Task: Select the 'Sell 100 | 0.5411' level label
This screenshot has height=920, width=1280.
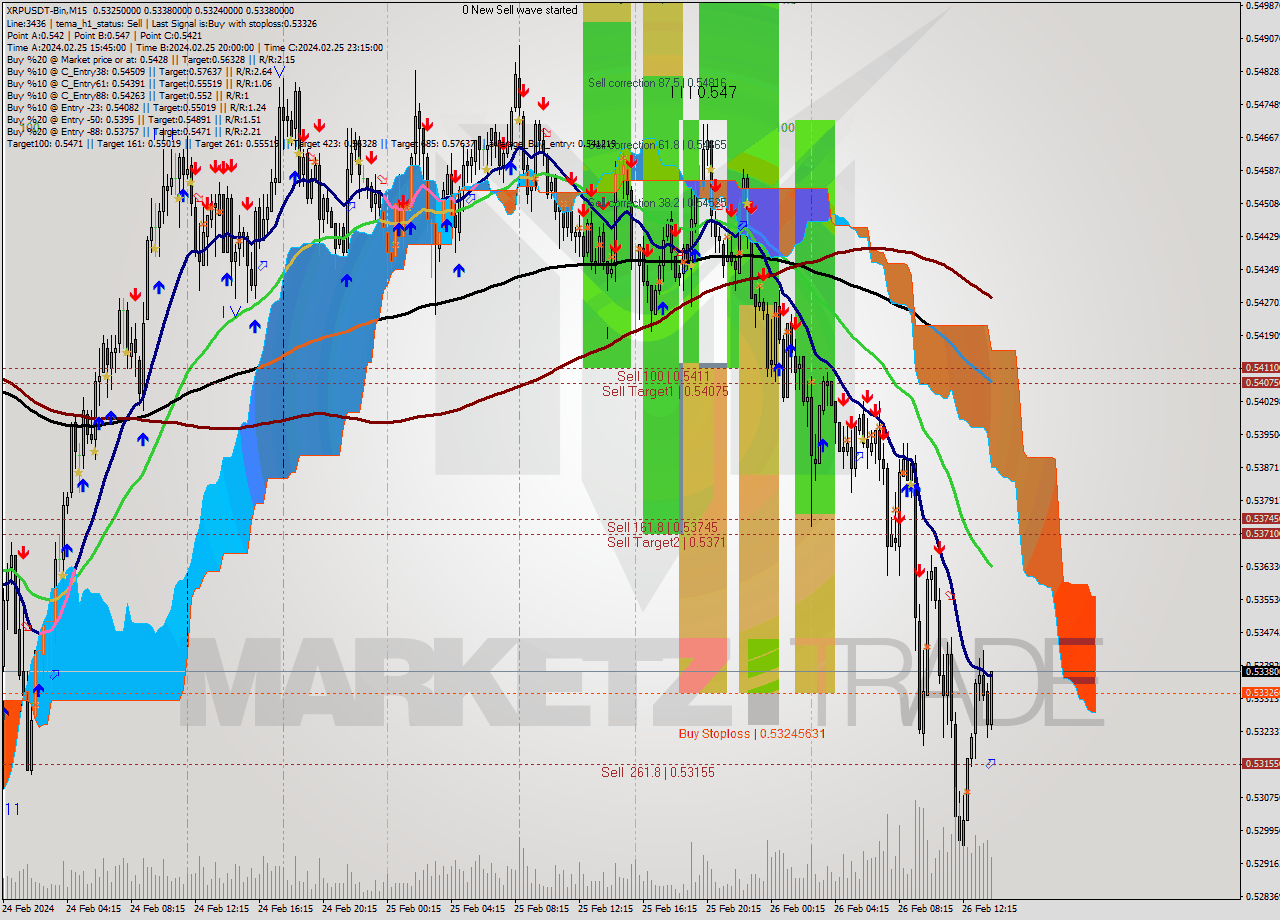Action: 663,376
